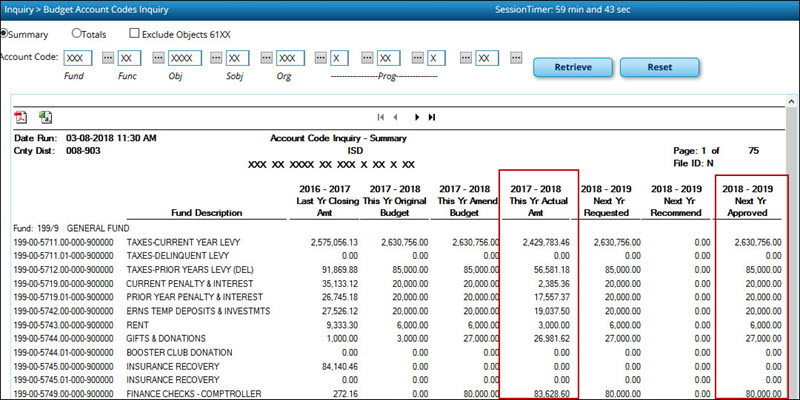The width and height of the screenshot is (800, 400).
Task: Click the Retrieve button
Action: (571, 67)
